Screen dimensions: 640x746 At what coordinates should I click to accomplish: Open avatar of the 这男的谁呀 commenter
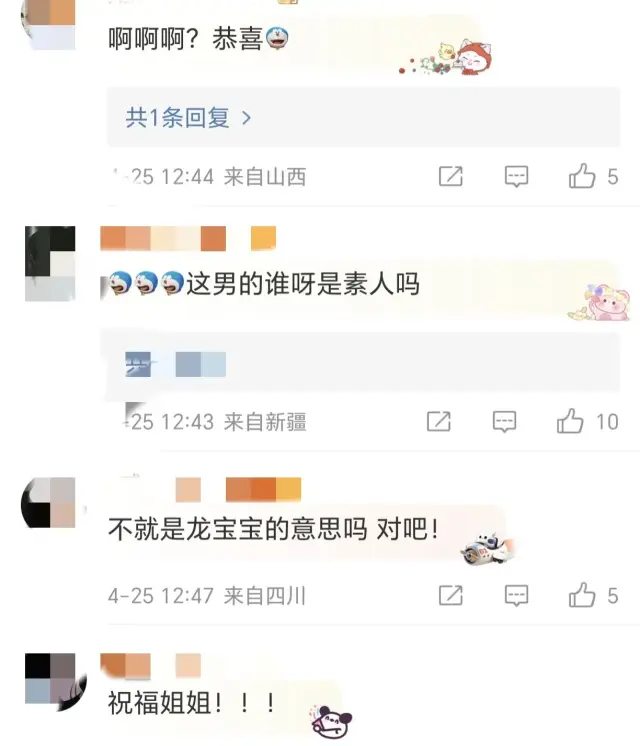click(x=50, y=264)
